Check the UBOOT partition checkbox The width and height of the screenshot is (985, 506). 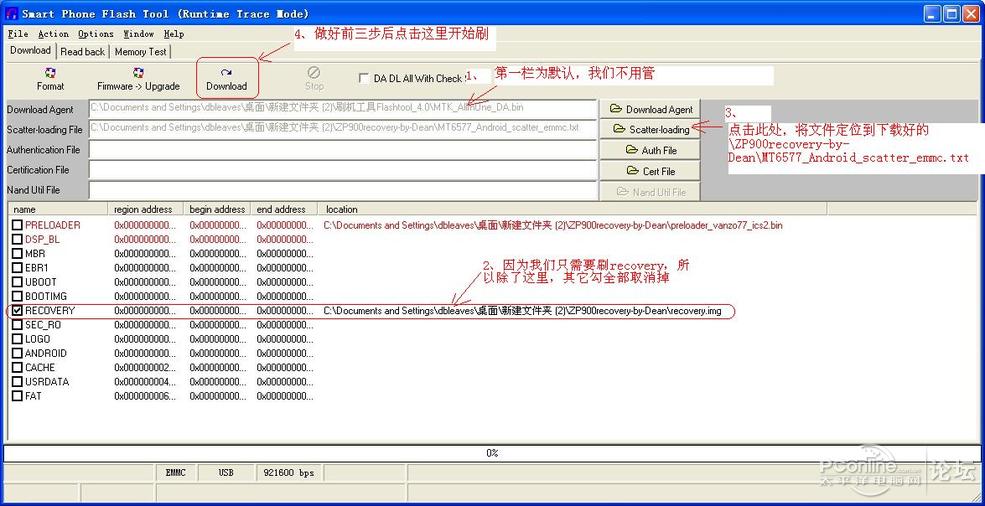click(x=18, y=282)
